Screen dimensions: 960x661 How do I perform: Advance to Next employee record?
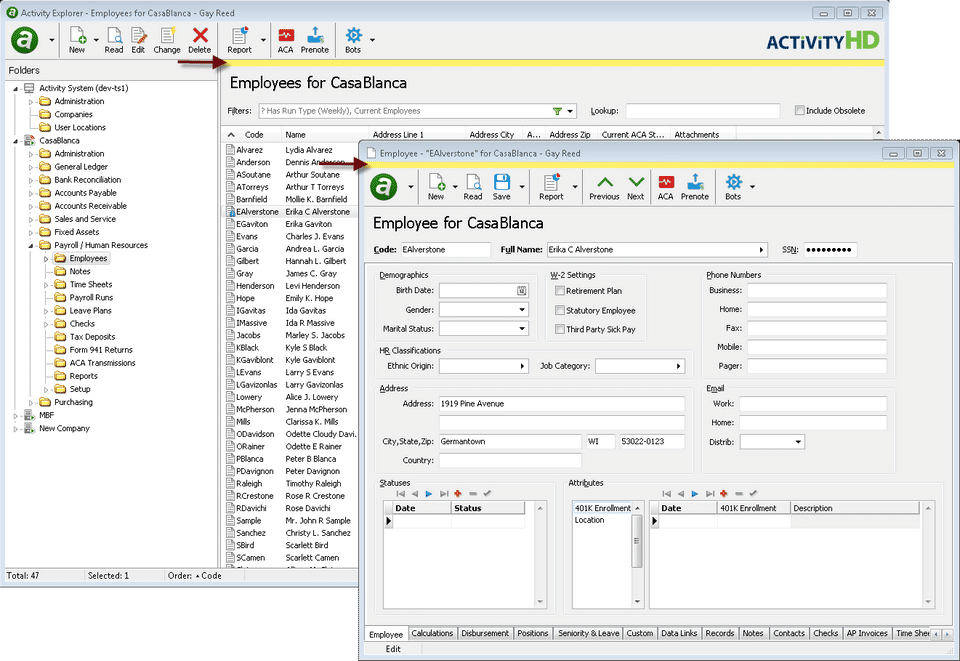click(x=636, y=185)
